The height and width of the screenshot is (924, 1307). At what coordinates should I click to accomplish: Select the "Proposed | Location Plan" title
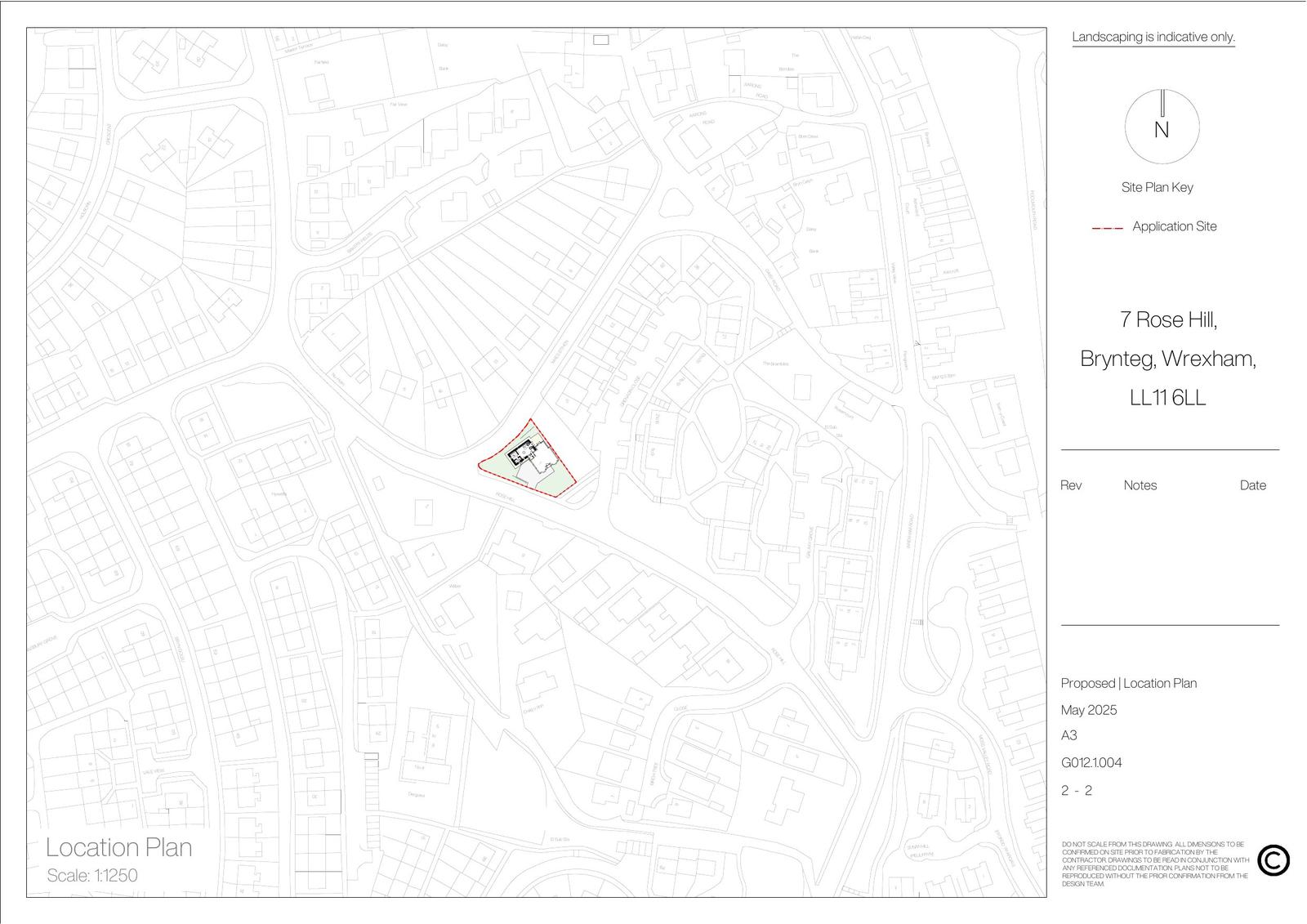coord(1128,683)
